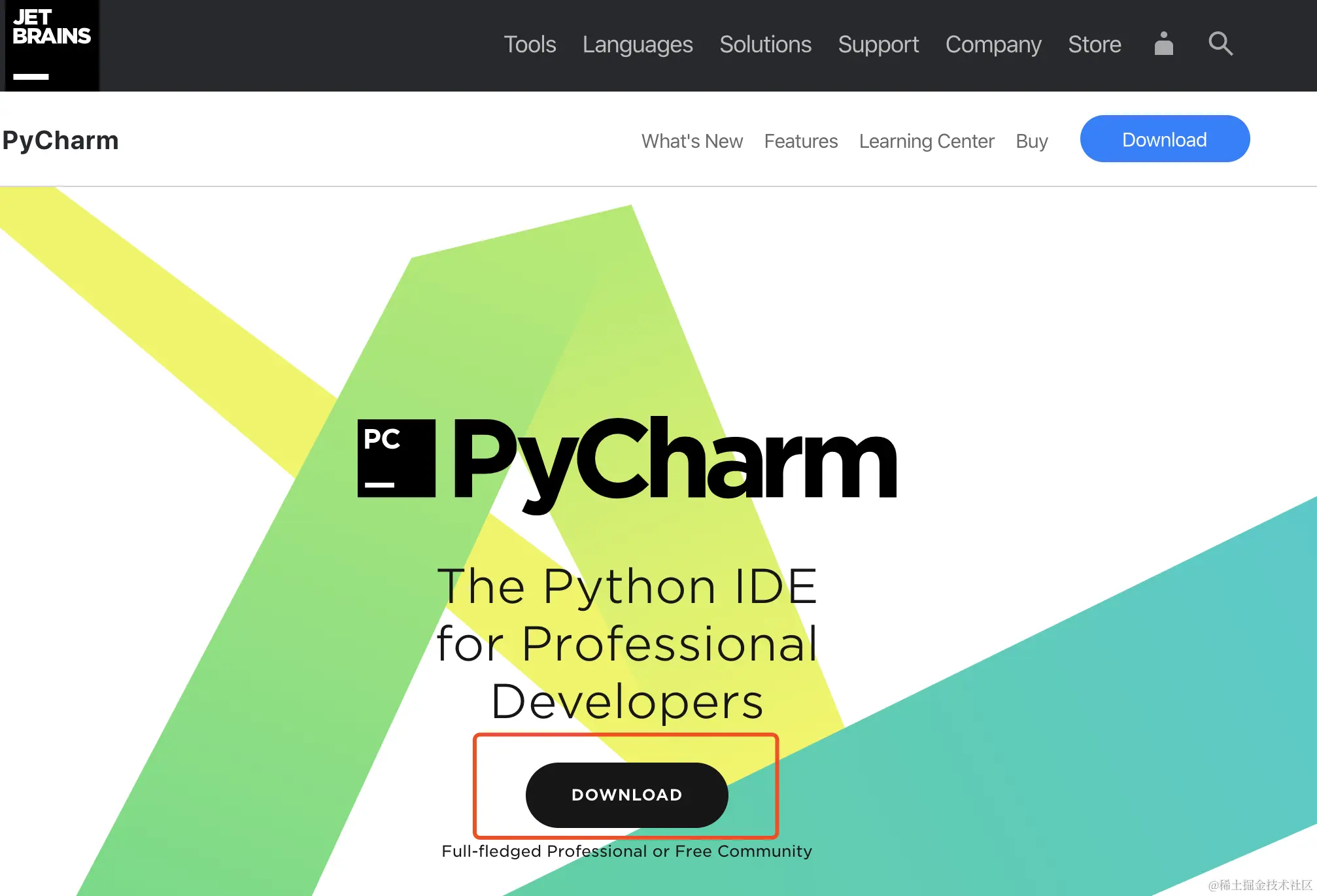Viewport: 1317px width, 896px height.
Task: Open the What's New page
Action: 692,141
